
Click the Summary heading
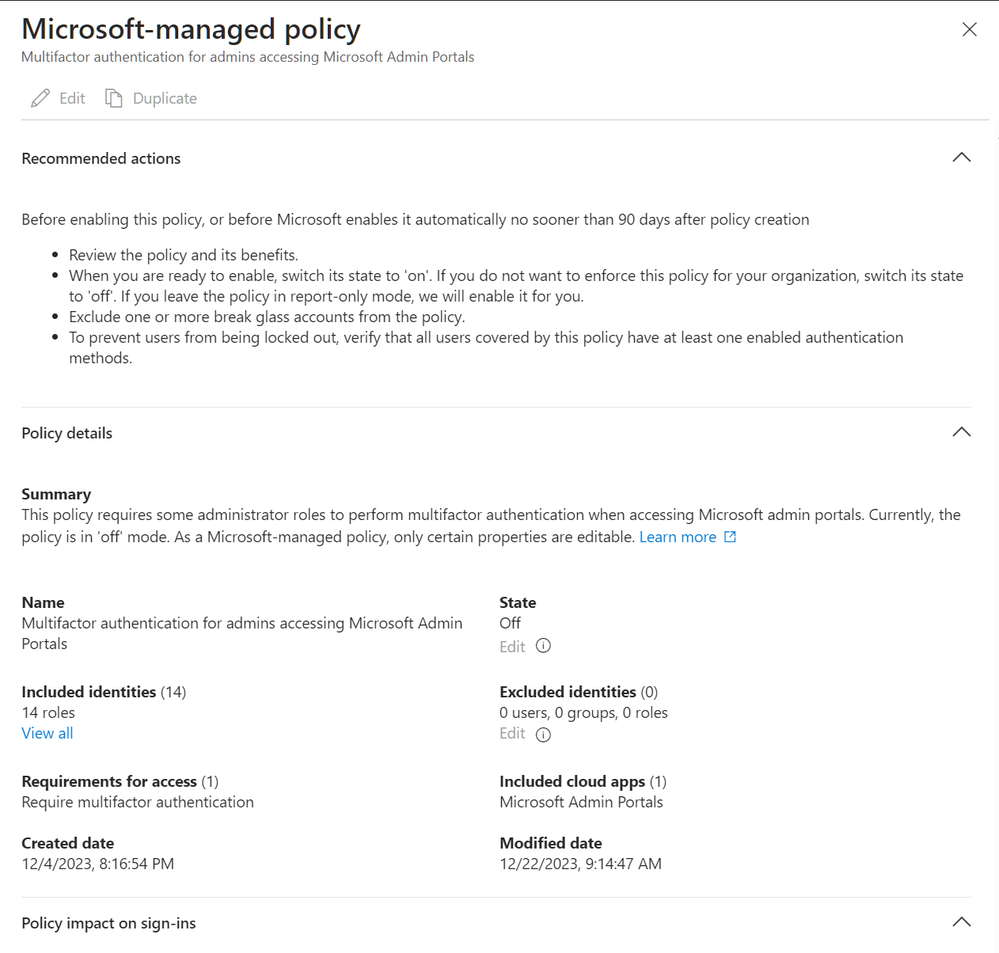click(56, 494)
